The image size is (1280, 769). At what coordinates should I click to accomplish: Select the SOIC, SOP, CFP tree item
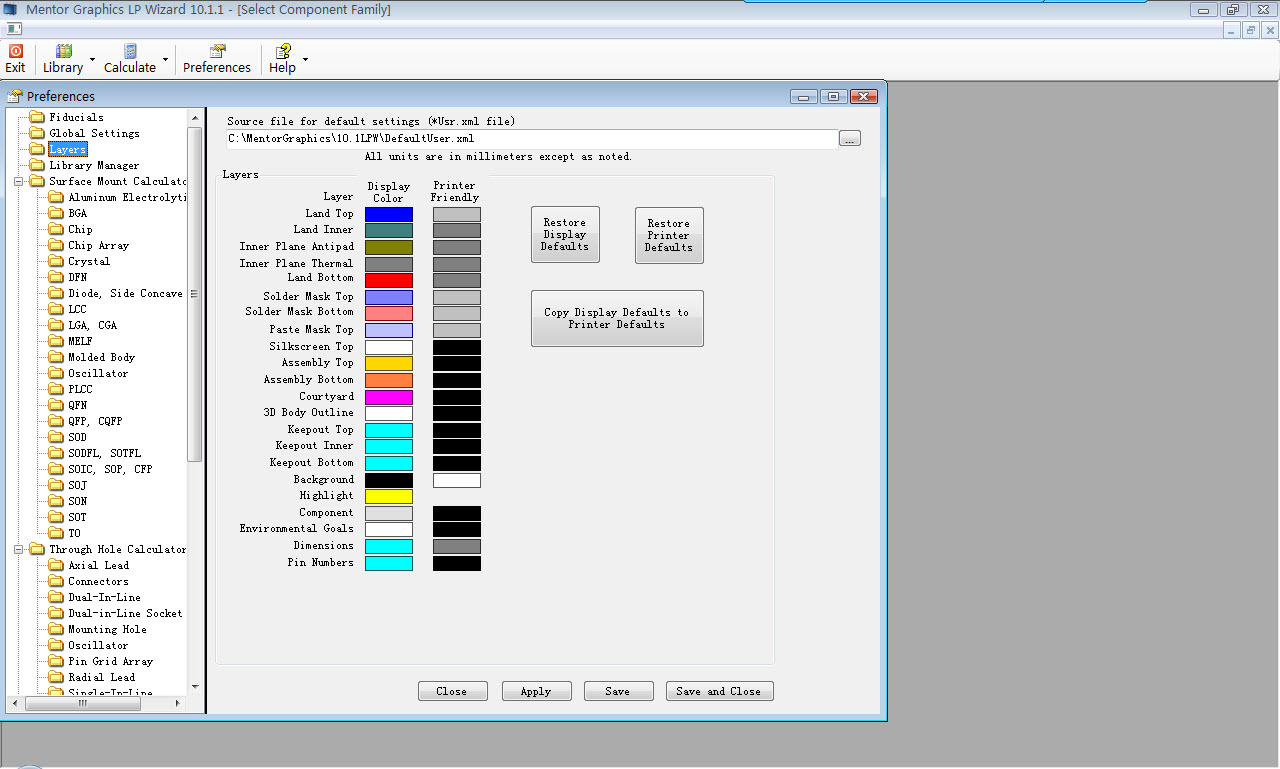110,469
